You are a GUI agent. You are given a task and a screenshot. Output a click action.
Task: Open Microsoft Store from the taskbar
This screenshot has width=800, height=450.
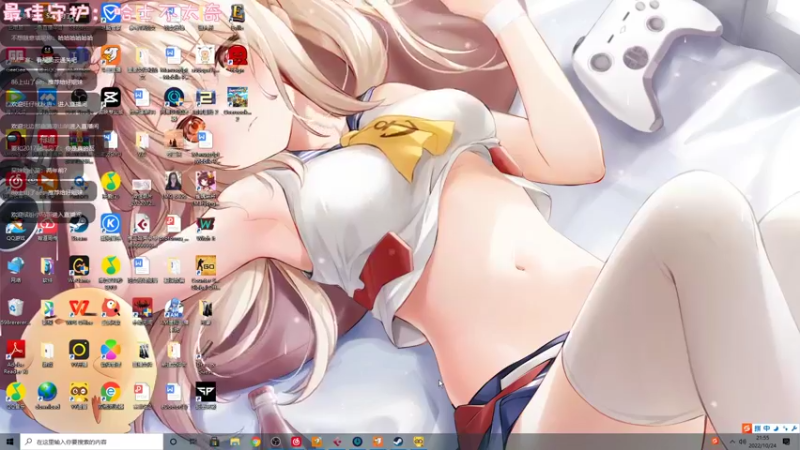214,441
